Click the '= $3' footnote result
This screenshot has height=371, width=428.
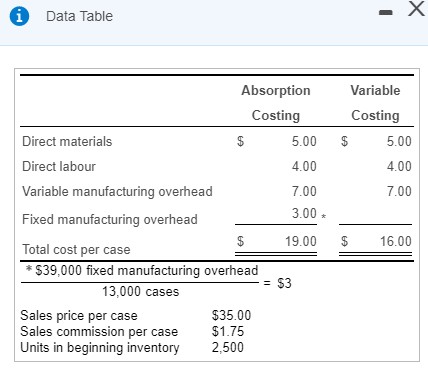[x=278, y=283]
